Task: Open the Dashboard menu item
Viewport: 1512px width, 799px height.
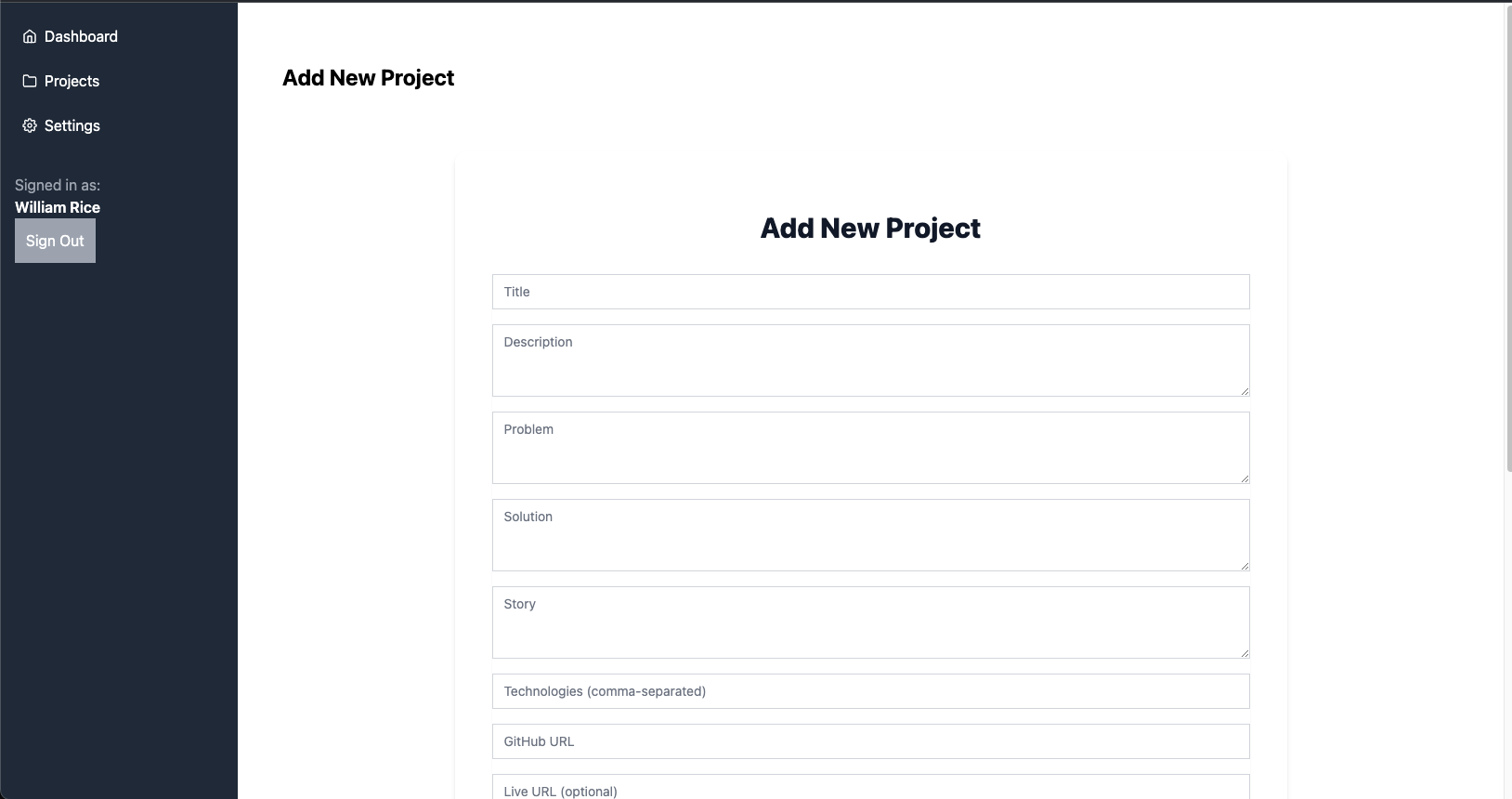Action: (71, 36)
